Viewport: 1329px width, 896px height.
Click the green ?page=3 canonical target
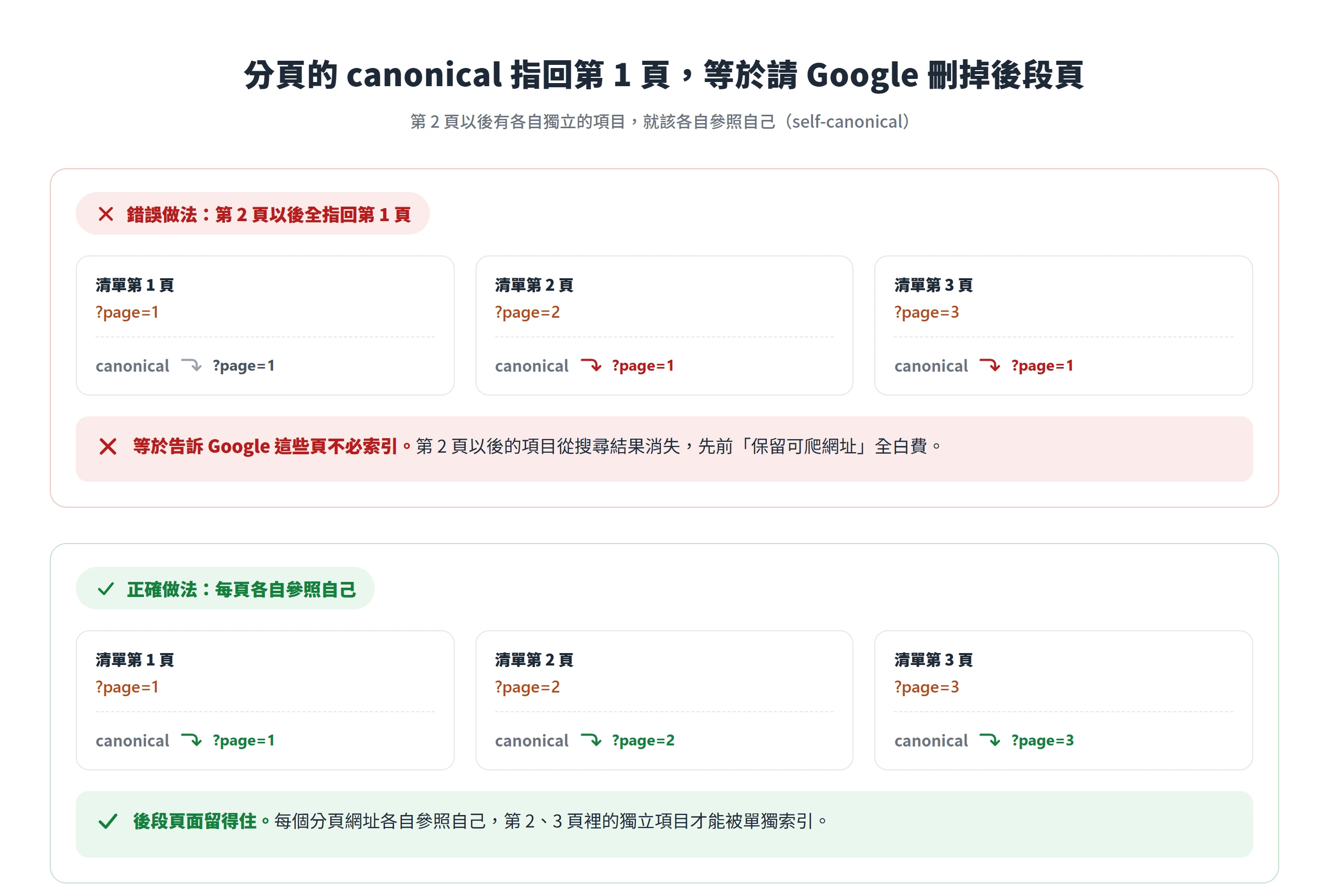click(x=1042, y=741)
